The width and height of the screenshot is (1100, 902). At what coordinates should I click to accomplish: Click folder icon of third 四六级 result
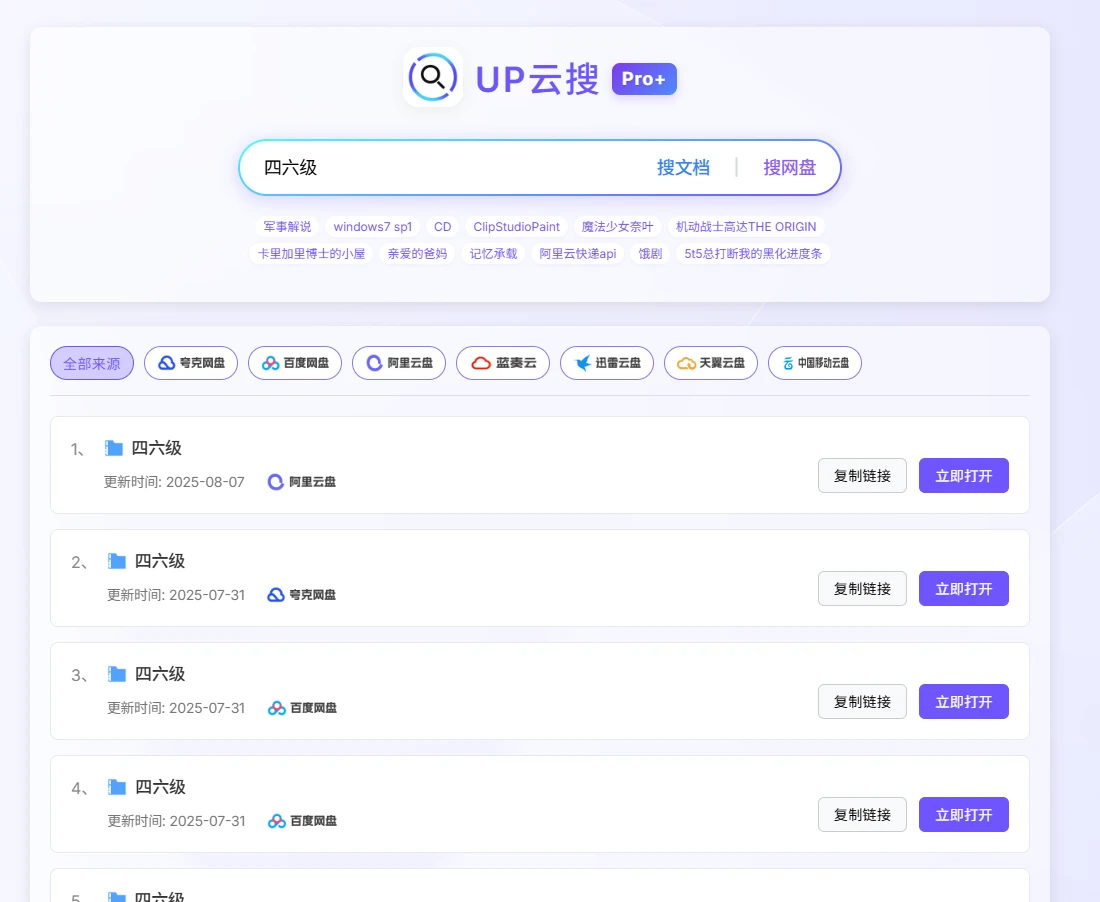(117, 674)
